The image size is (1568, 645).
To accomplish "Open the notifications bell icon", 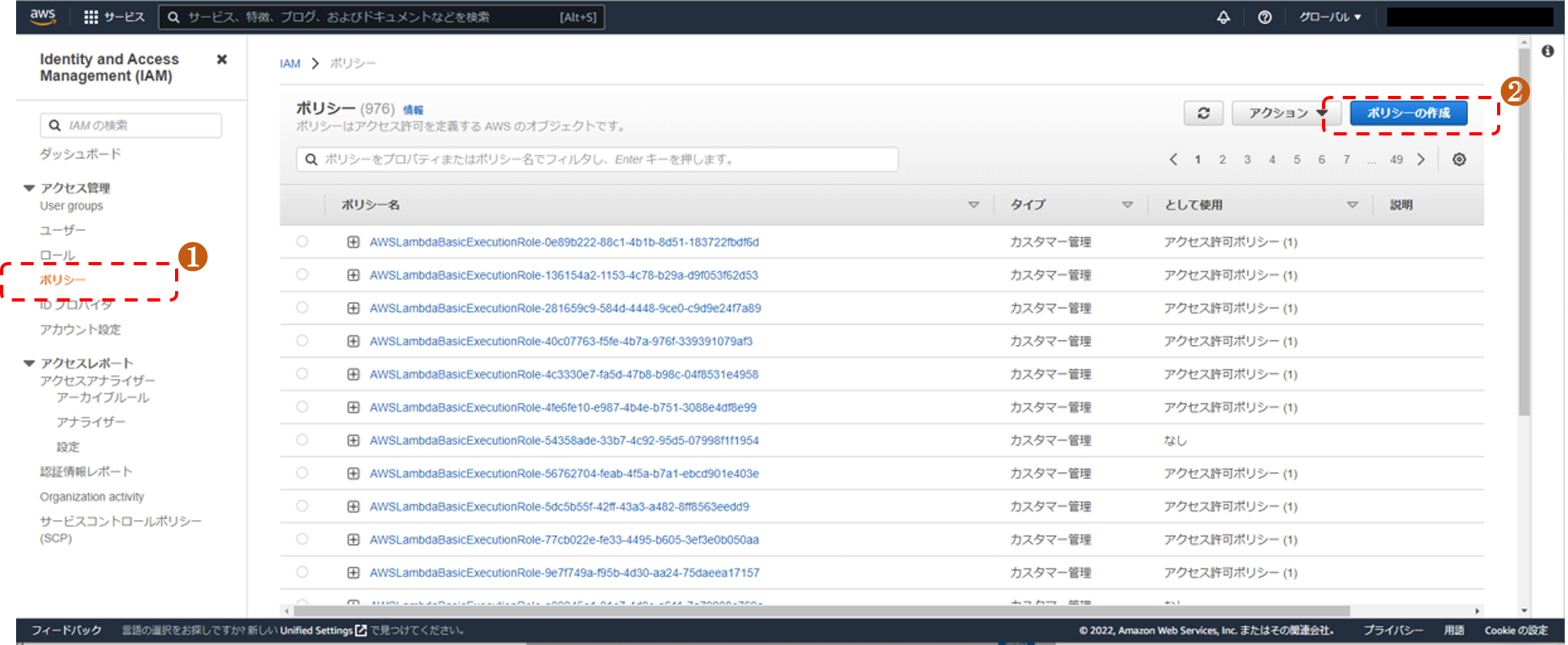I will point(1223,17).
